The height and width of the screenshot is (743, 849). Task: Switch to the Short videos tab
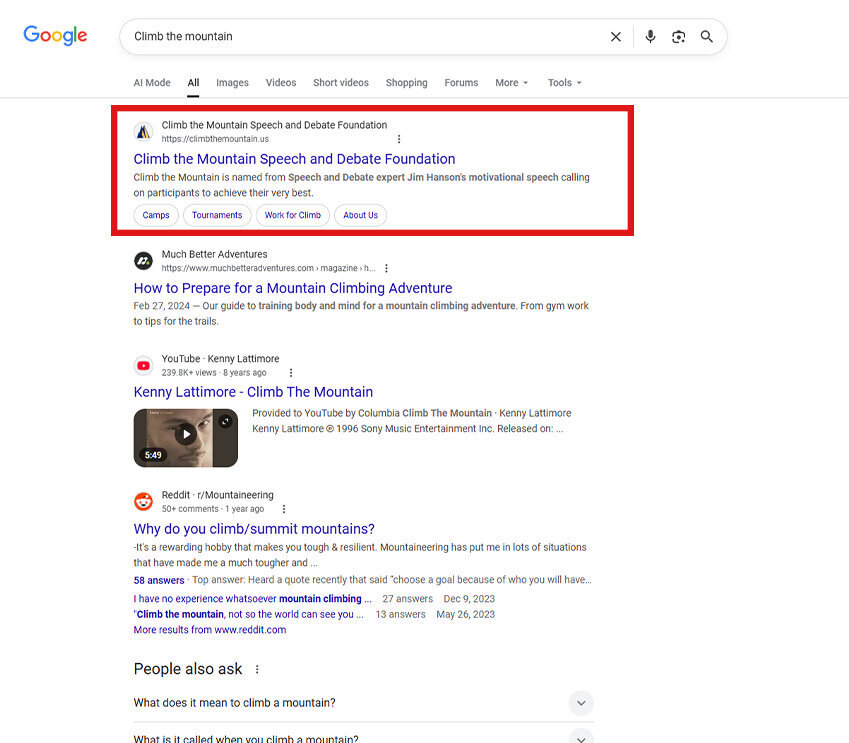(x=340, y=83)
